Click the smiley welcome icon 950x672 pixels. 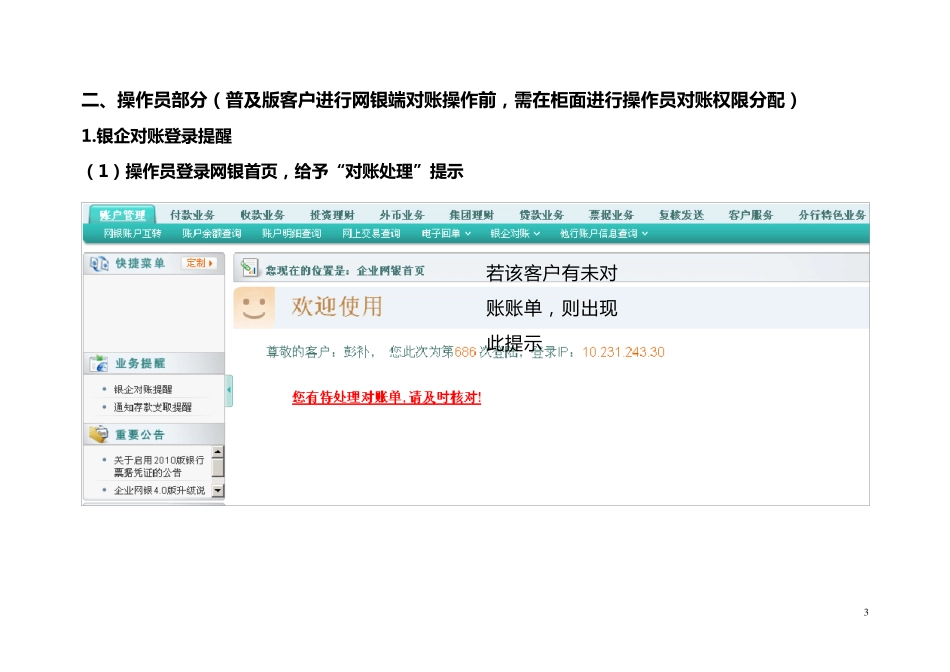(254, 307)
